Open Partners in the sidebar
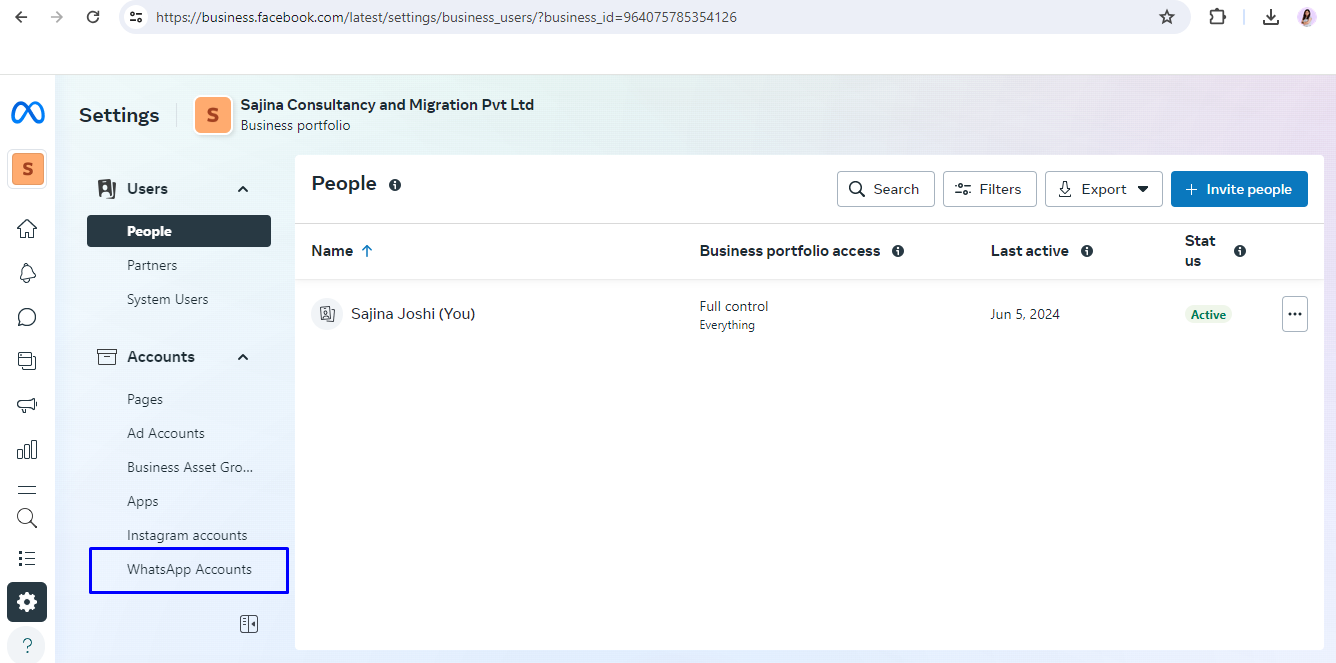The image size is (1336, 663). [152, 265]
